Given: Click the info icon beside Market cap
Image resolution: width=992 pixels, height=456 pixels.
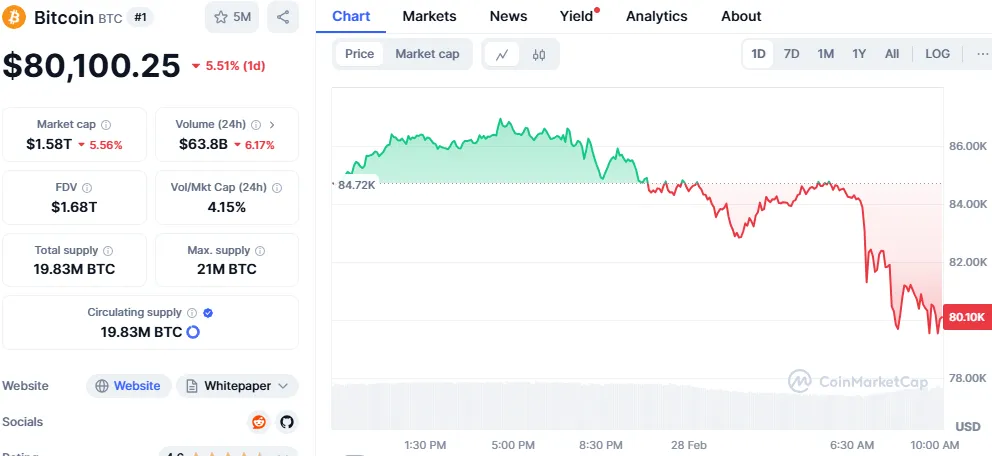Looking at the screenshot, I should click(x=106, y=125).
